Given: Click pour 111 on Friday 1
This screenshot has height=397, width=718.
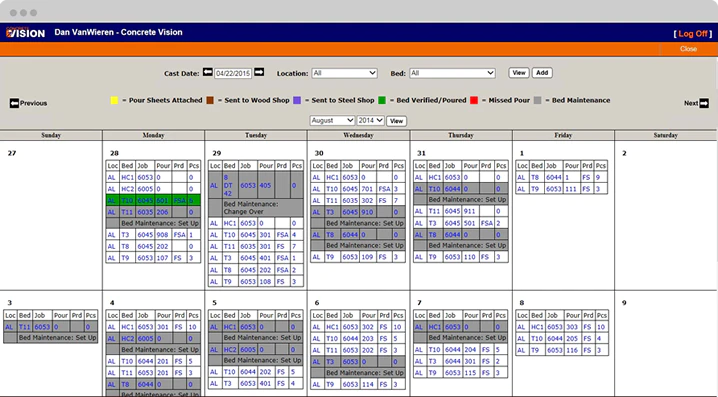Looking at the screenshot, I should [x=571, y=189].
